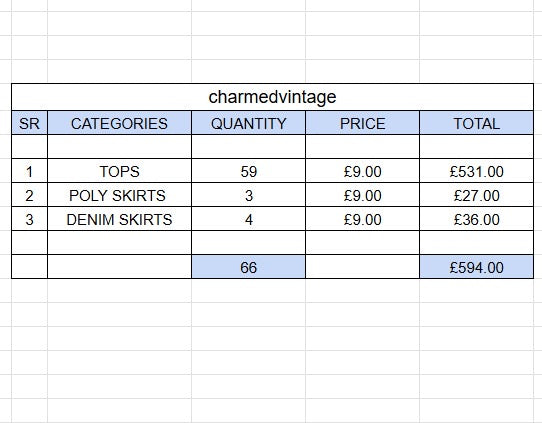Click the SR header cell
The image size is (542, 423).
[29, 123]
